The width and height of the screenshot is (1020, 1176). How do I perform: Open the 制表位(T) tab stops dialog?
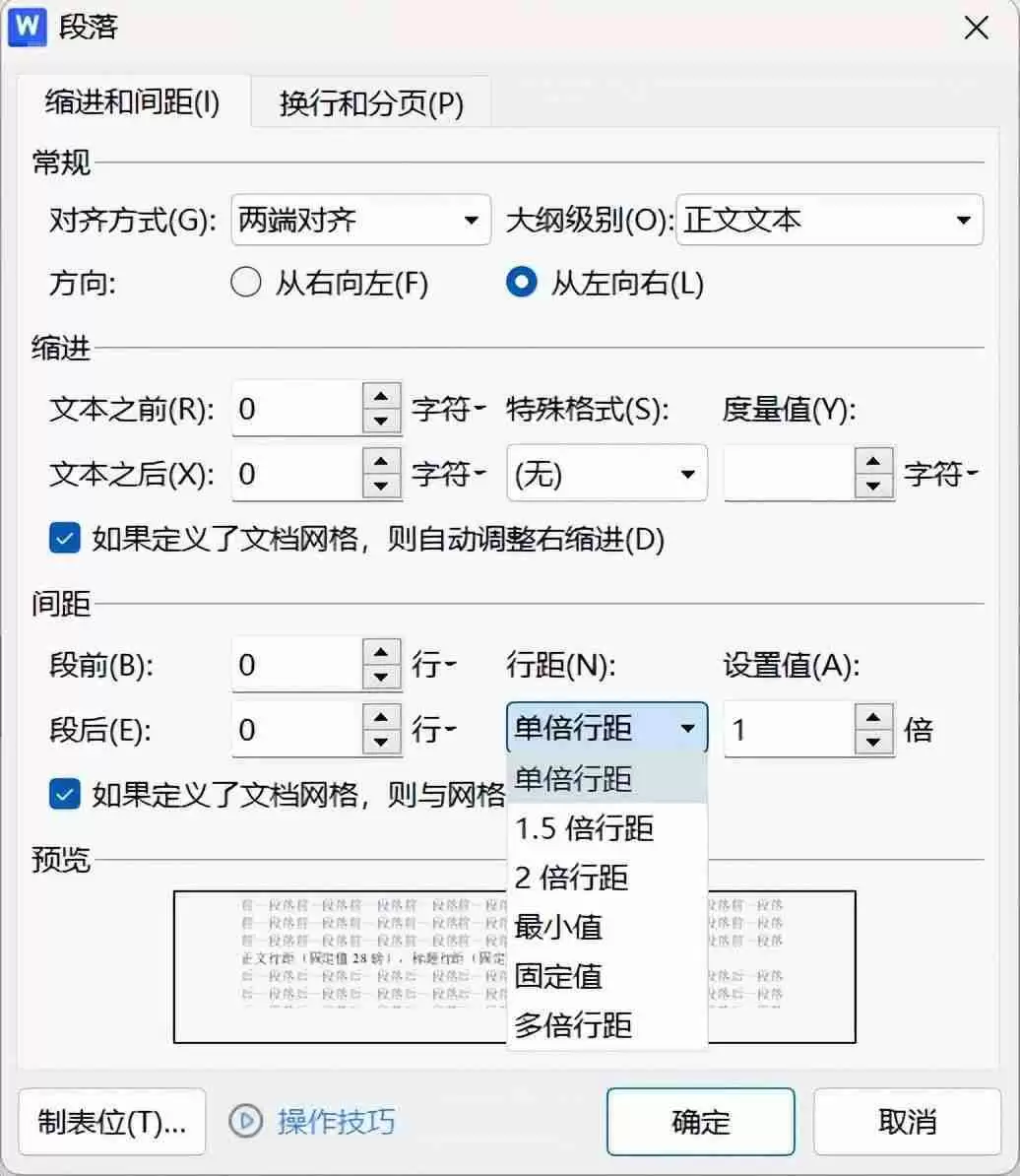click(x=110, y=1122)
